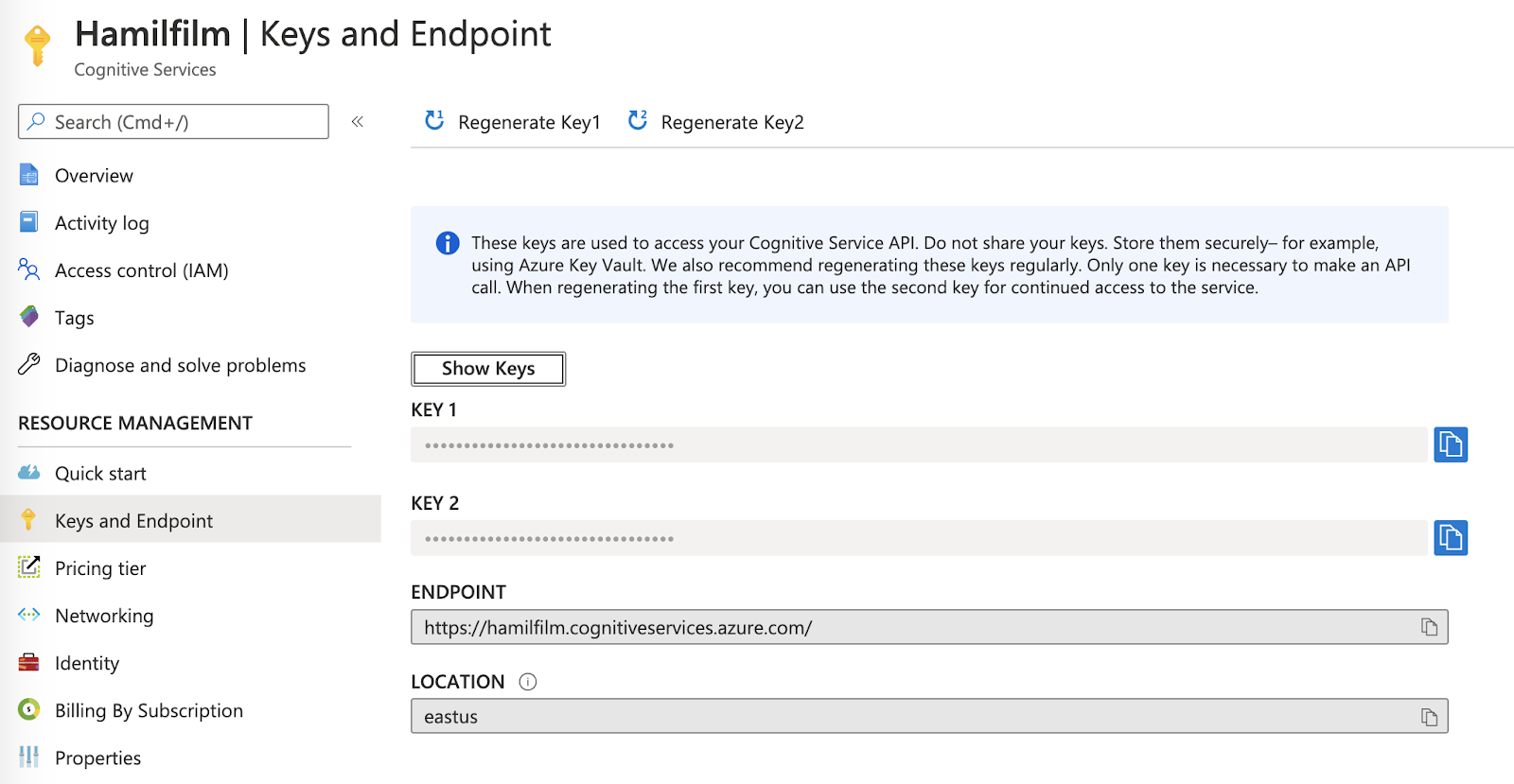
Task: Click the ENDPOINT URL field
Action: [929, 627]
